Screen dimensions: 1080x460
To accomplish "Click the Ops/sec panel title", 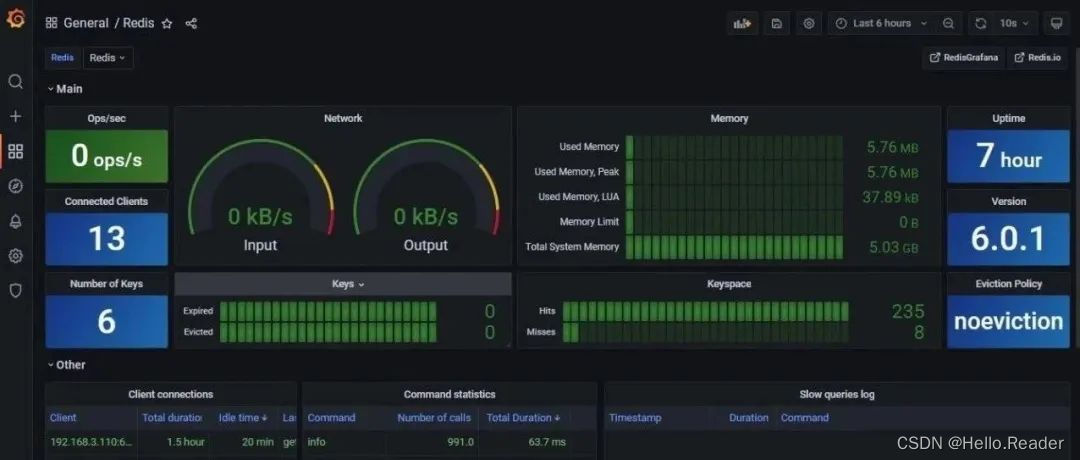I will pos(106,118).
